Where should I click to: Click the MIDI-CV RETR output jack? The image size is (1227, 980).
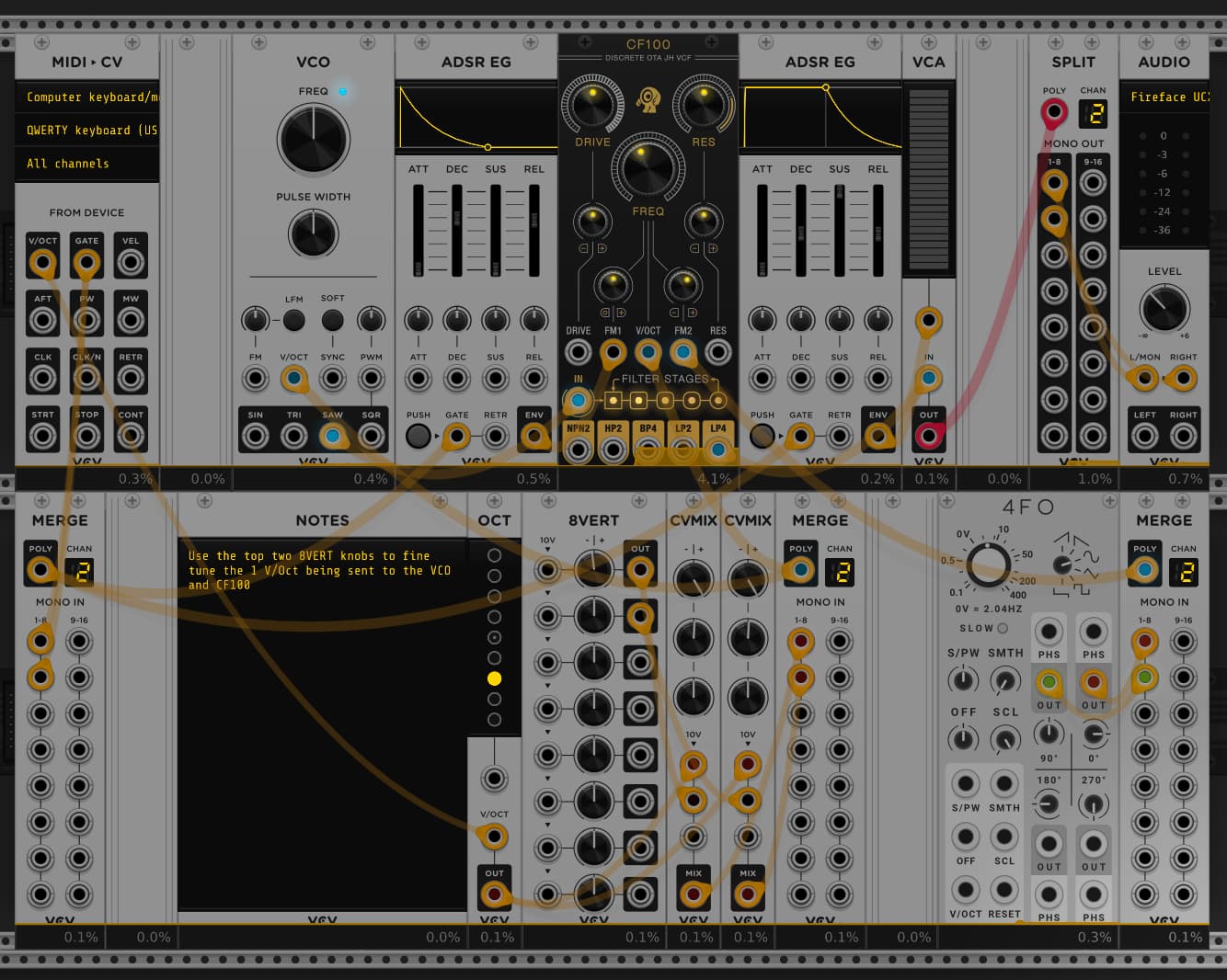coord(131,378)
